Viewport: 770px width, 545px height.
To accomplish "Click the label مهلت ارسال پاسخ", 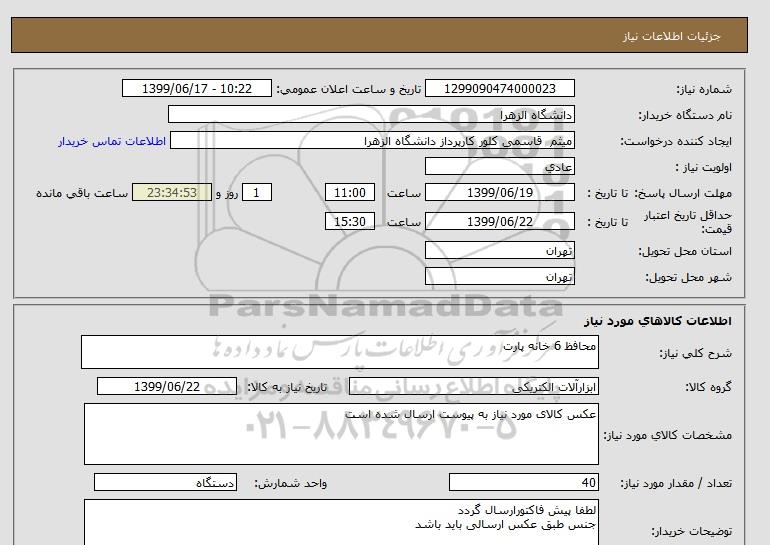I will point(682,193).
